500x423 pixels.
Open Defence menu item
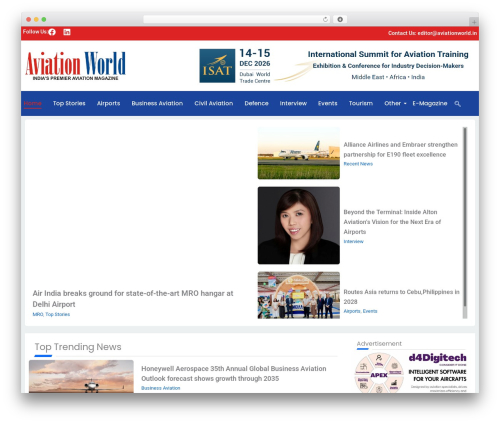coord(256,103)
